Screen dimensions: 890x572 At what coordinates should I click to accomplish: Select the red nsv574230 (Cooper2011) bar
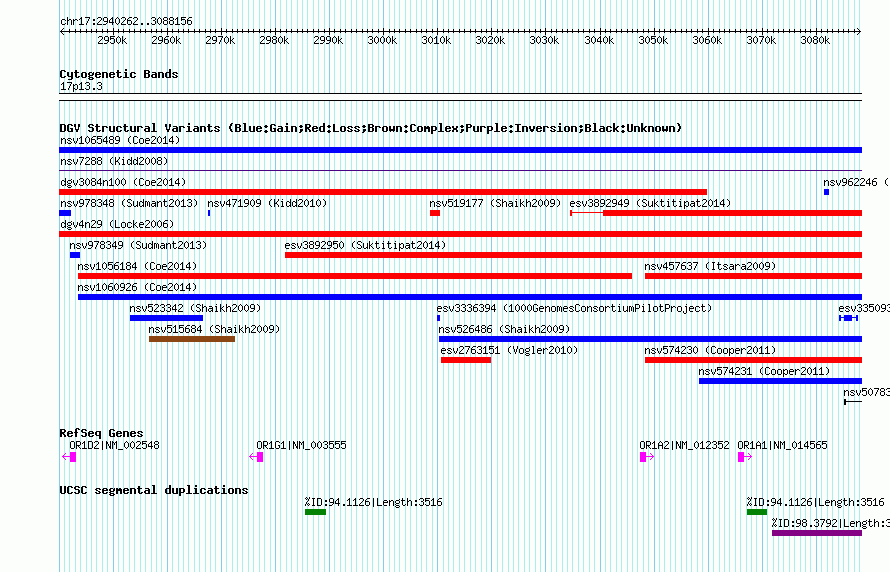point(753,360)
